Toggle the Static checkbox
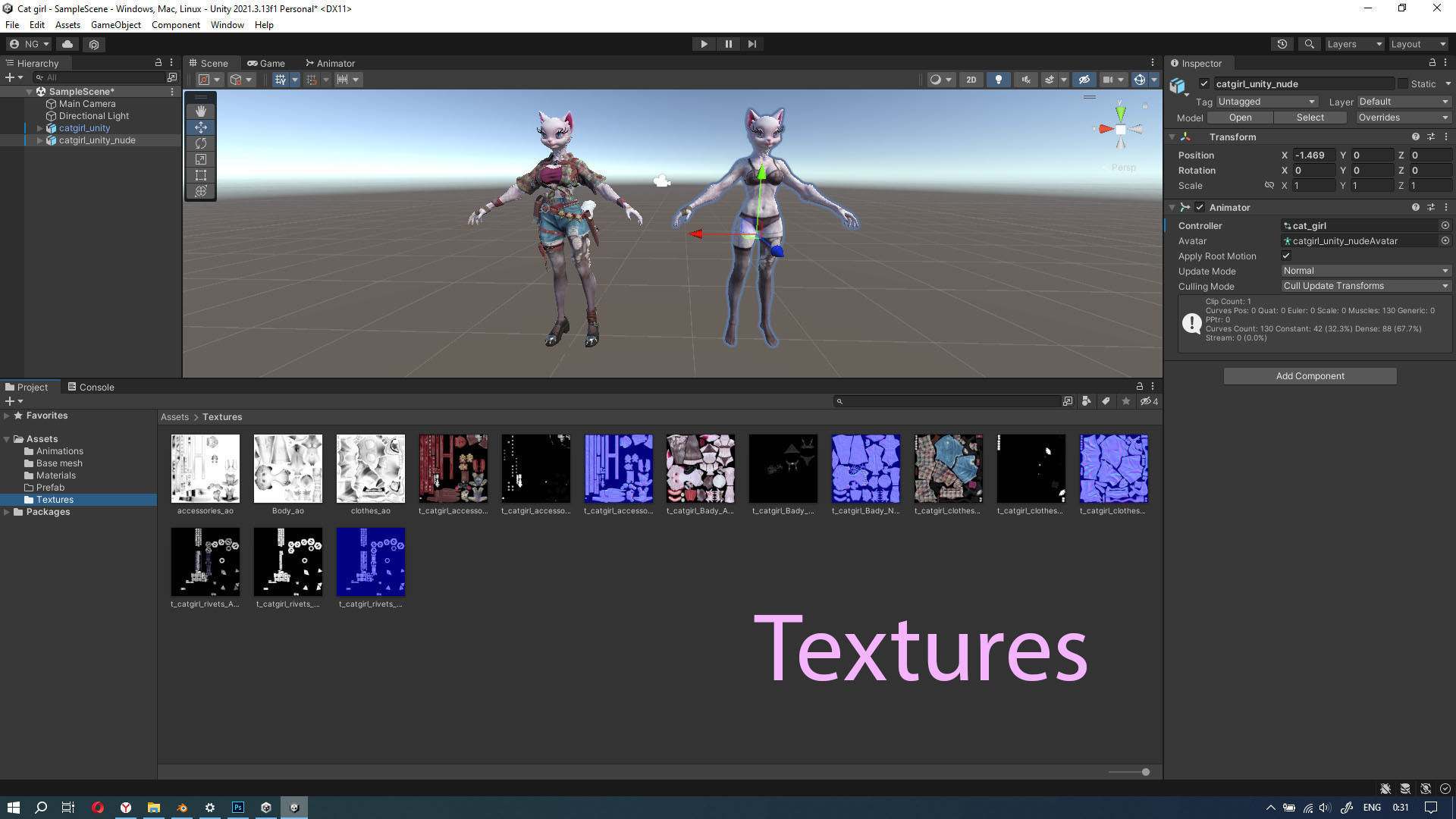This screenshot has width=1456, height=819. [x=1402, y=83]
